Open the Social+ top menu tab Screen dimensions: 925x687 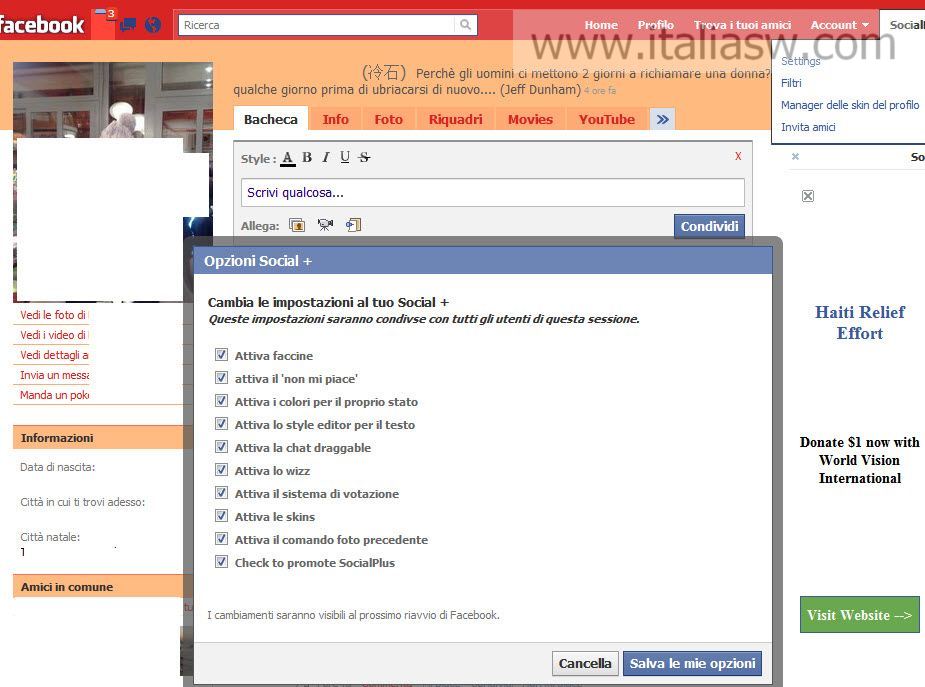coord(903,25)
